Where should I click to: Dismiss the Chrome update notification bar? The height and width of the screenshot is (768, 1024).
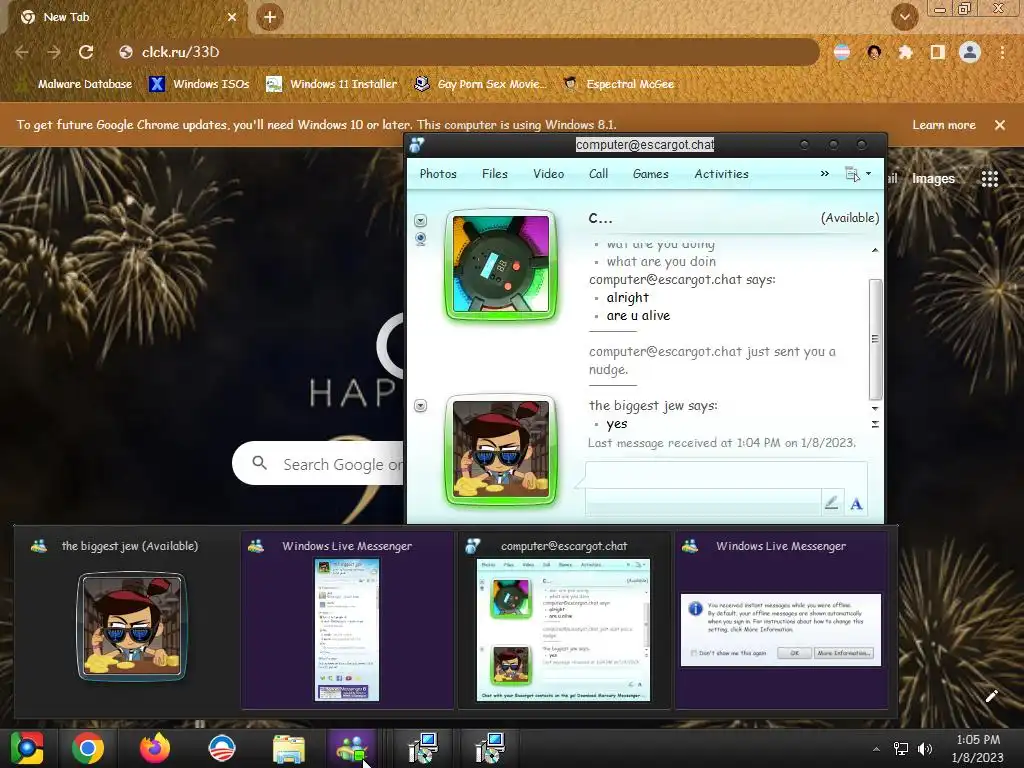coord(1000,125)
